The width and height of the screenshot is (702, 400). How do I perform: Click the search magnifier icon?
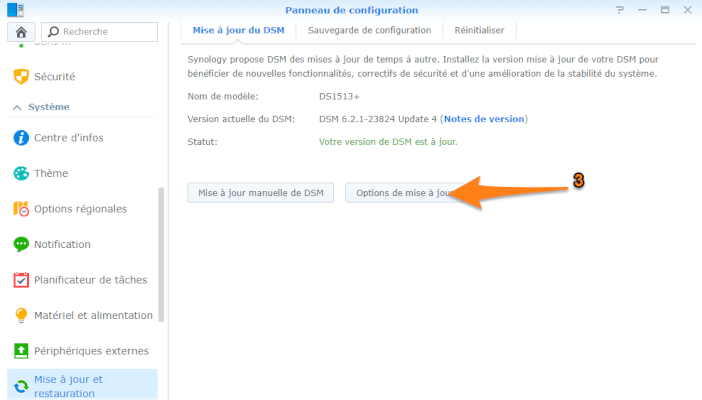pyautogui.click(x=53, y=32)
